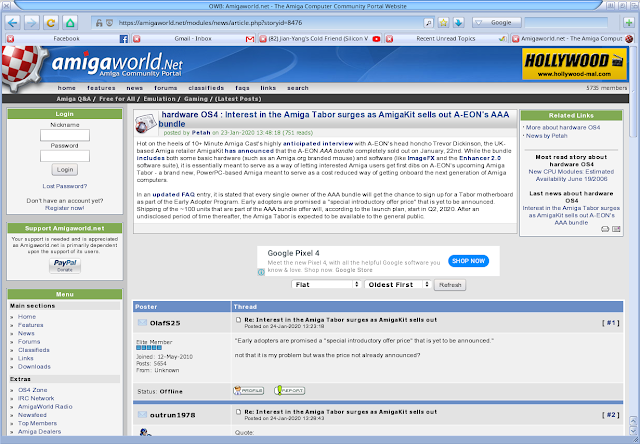The image size is (640, 444).
Task: Open AmigaWorld Radio in the Extras menu
Action: pos(45,407)
